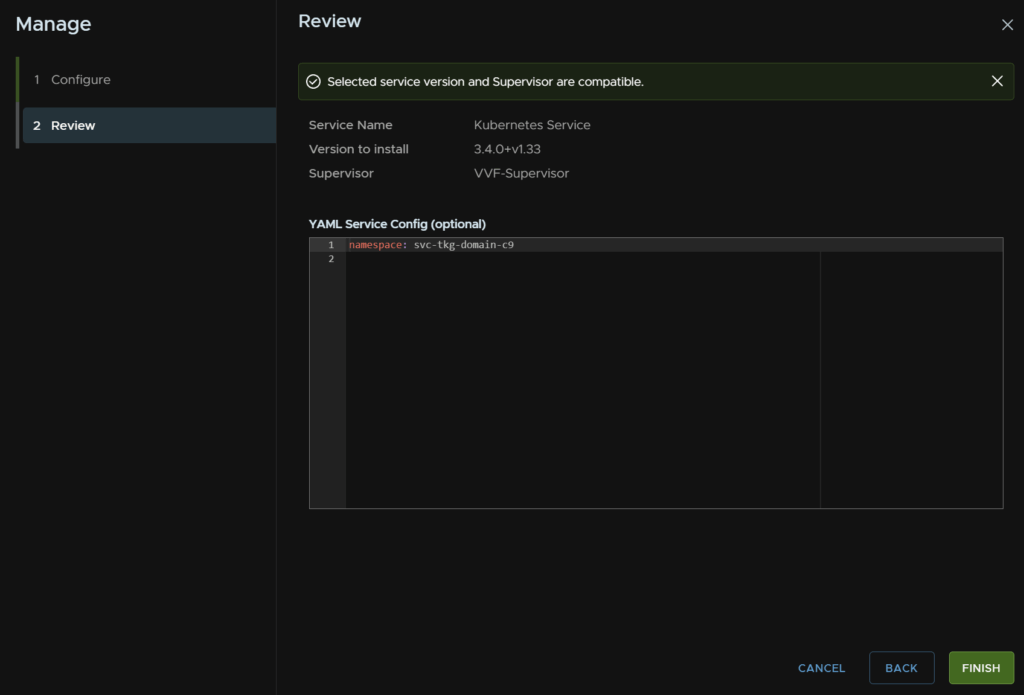
Task: Click the YAML Service Config (optional) heading
Action: (397, 224)
